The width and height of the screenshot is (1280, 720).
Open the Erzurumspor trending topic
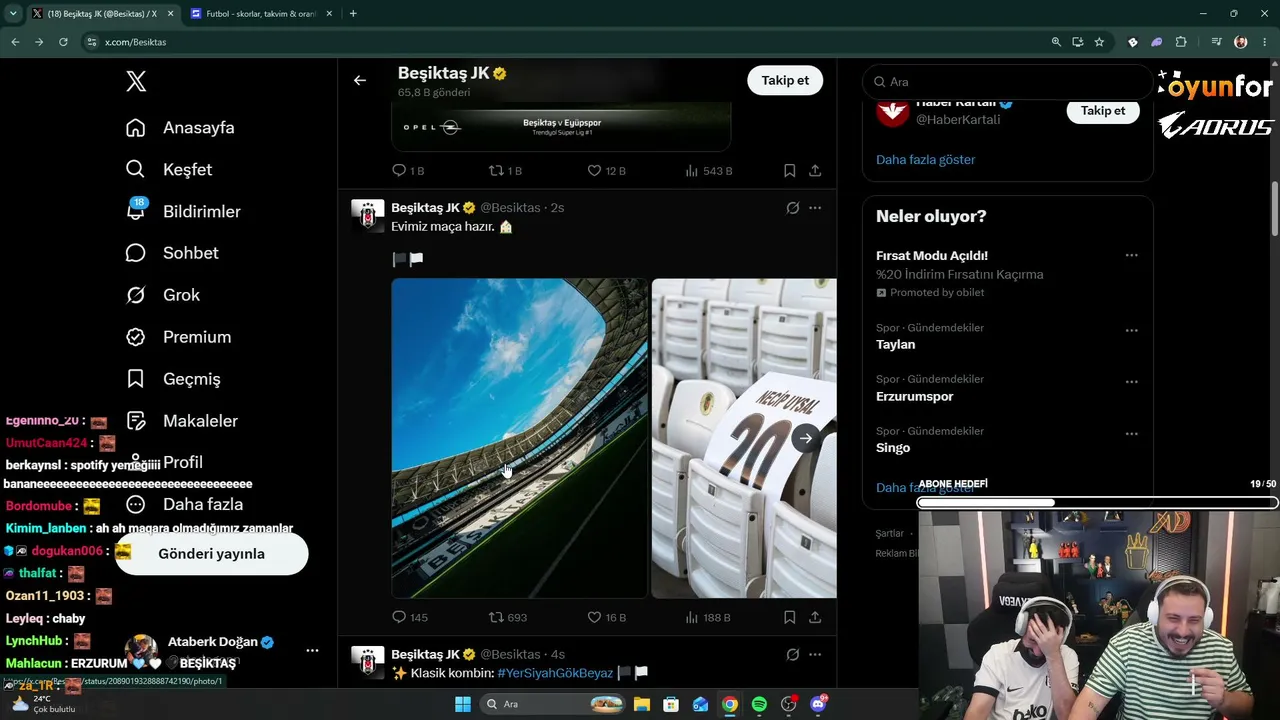pyautogui.click(x=915, y=397)
